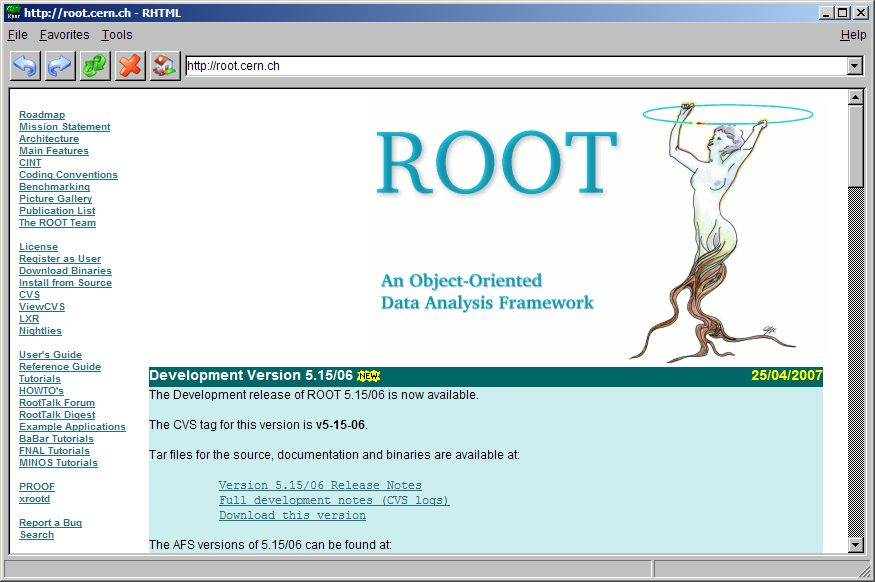Follow the Report a Bug link

50,522
